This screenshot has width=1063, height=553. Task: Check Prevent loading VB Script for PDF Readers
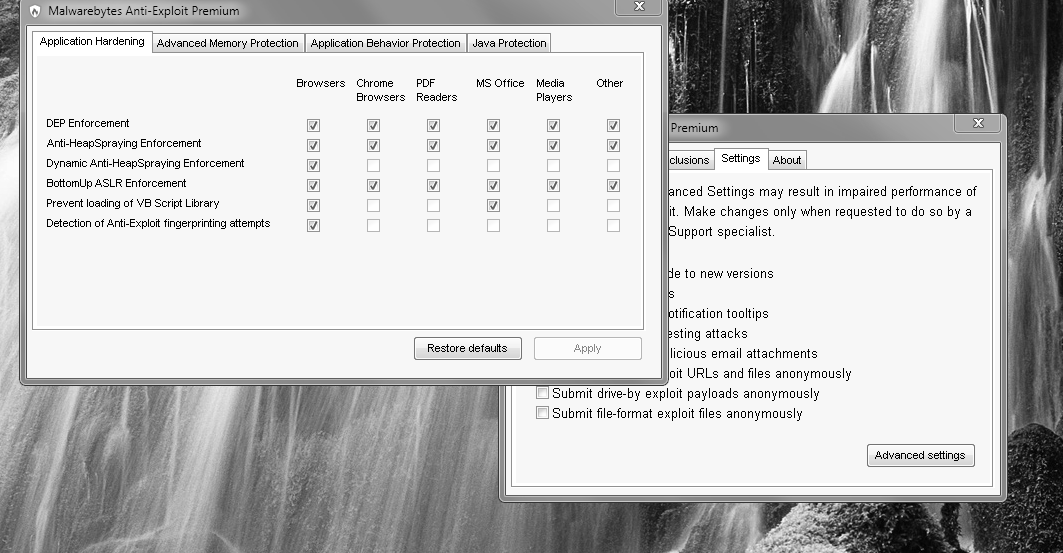(x=433, y=205)
